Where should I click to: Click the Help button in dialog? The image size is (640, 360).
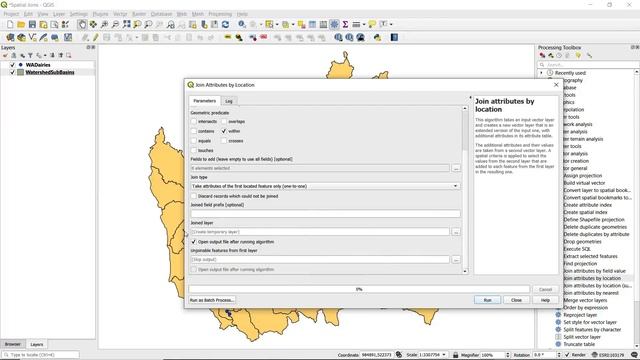(545, 300)
